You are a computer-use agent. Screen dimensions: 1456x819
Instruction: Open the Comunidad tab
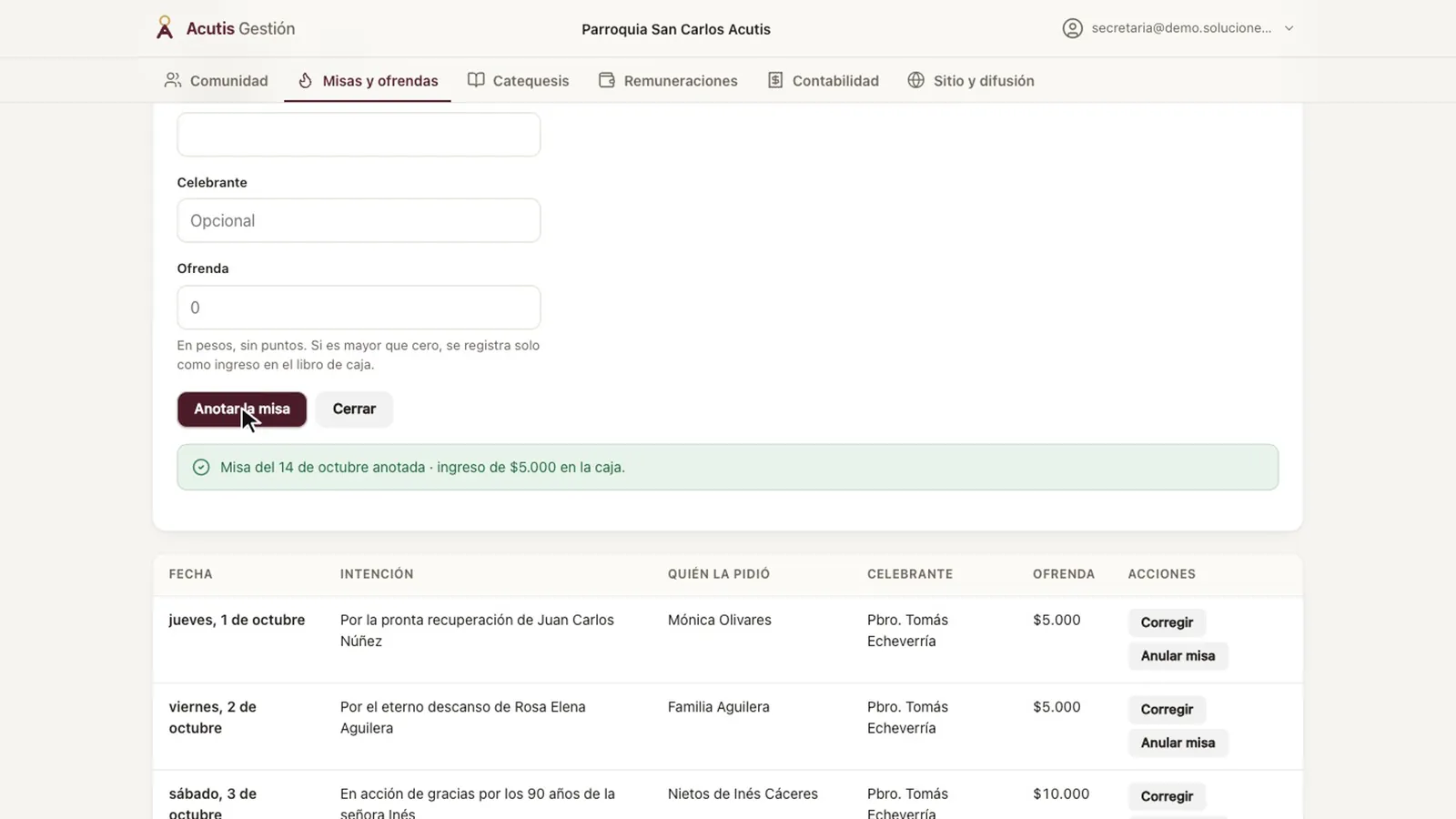pyautogui.click(x=216, y=80)
